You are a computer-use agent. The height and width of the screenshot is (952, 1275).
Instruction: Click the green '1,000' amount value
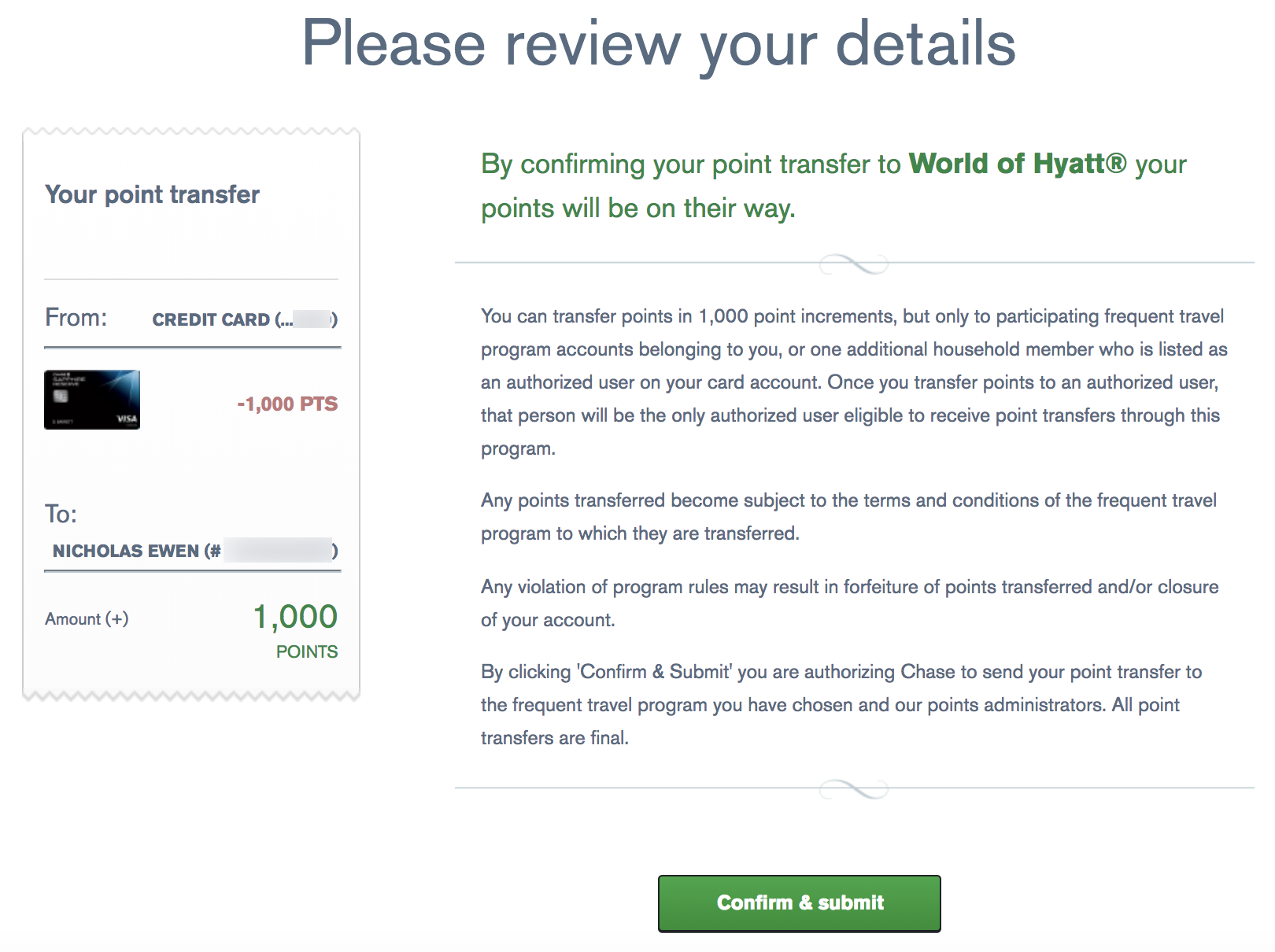coord(295,617)
